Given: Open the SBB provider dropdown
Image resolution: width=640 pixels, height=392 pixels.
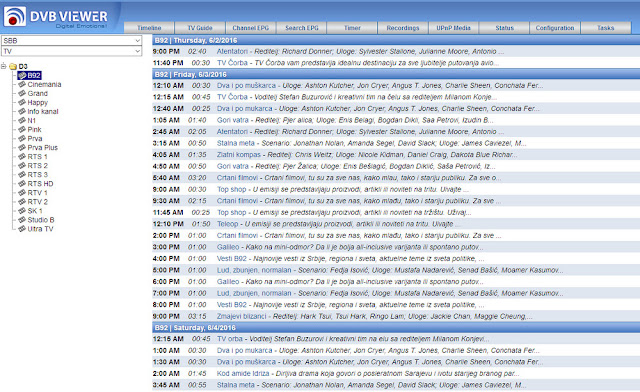Looking at the screenshot, I should 71,40.
